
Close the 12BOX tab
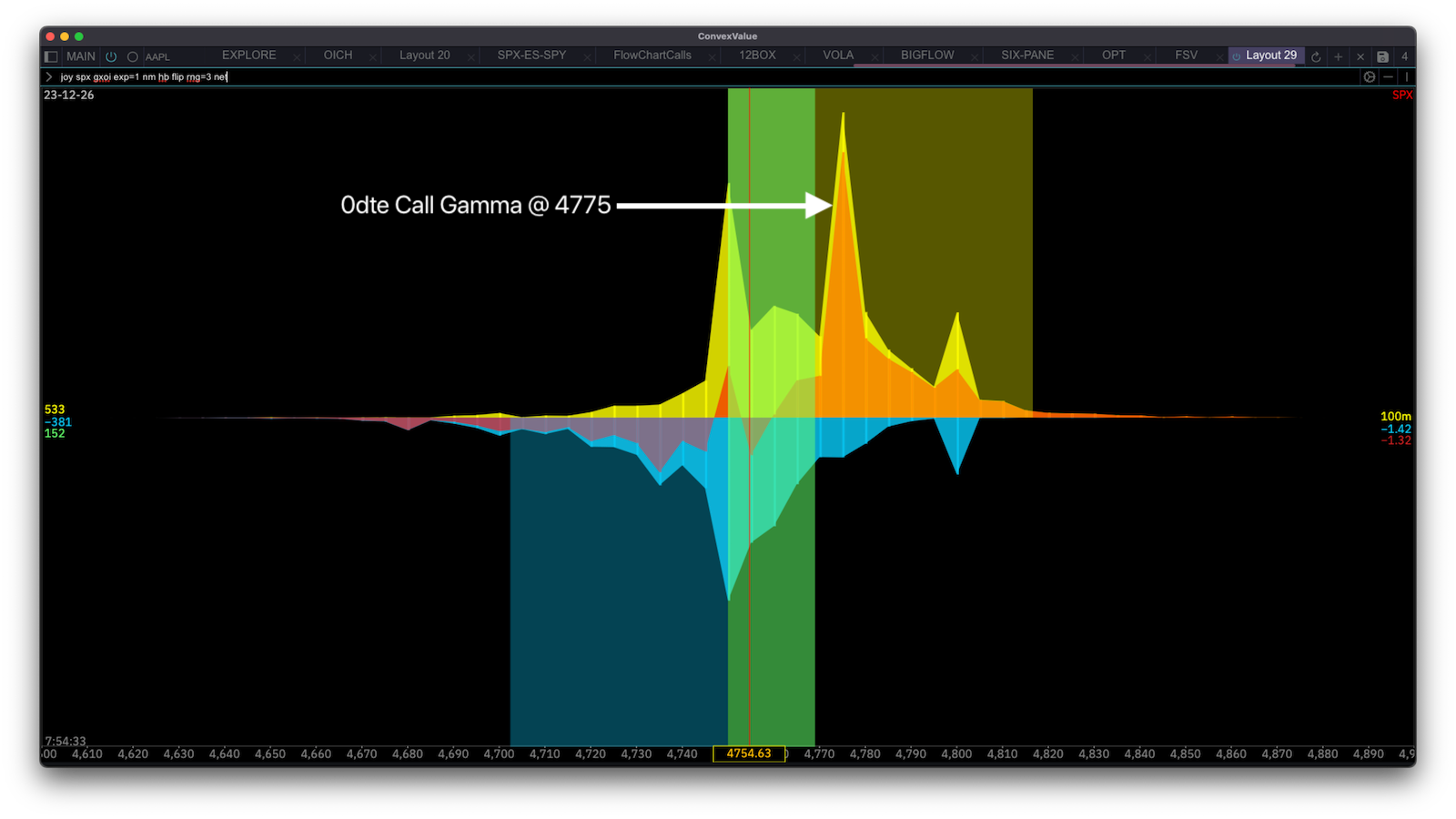pyautogui.click(x=797, y=57)
